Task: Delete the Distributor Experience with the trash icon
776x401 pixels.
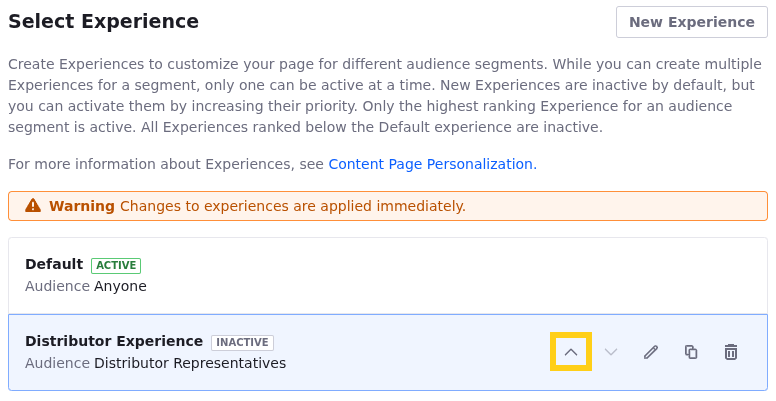Action: tap(731, 352)
